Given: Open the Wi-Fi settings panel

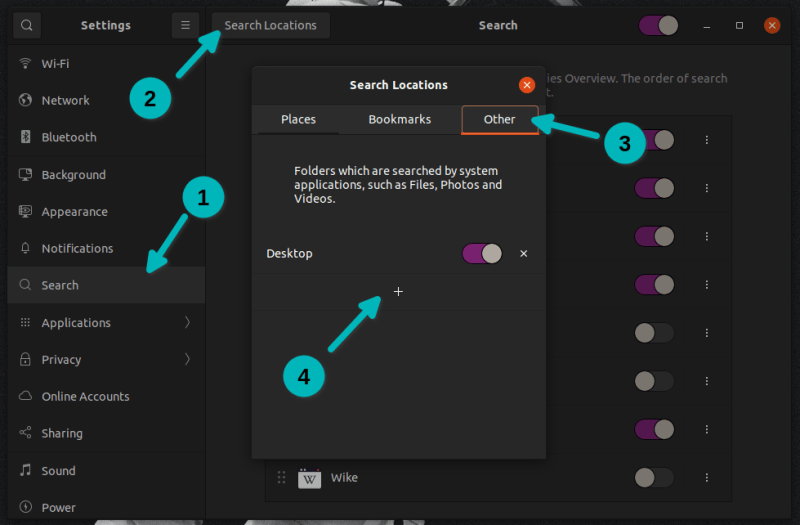Looking at the screenshot, I should click(x=106, y=64).
